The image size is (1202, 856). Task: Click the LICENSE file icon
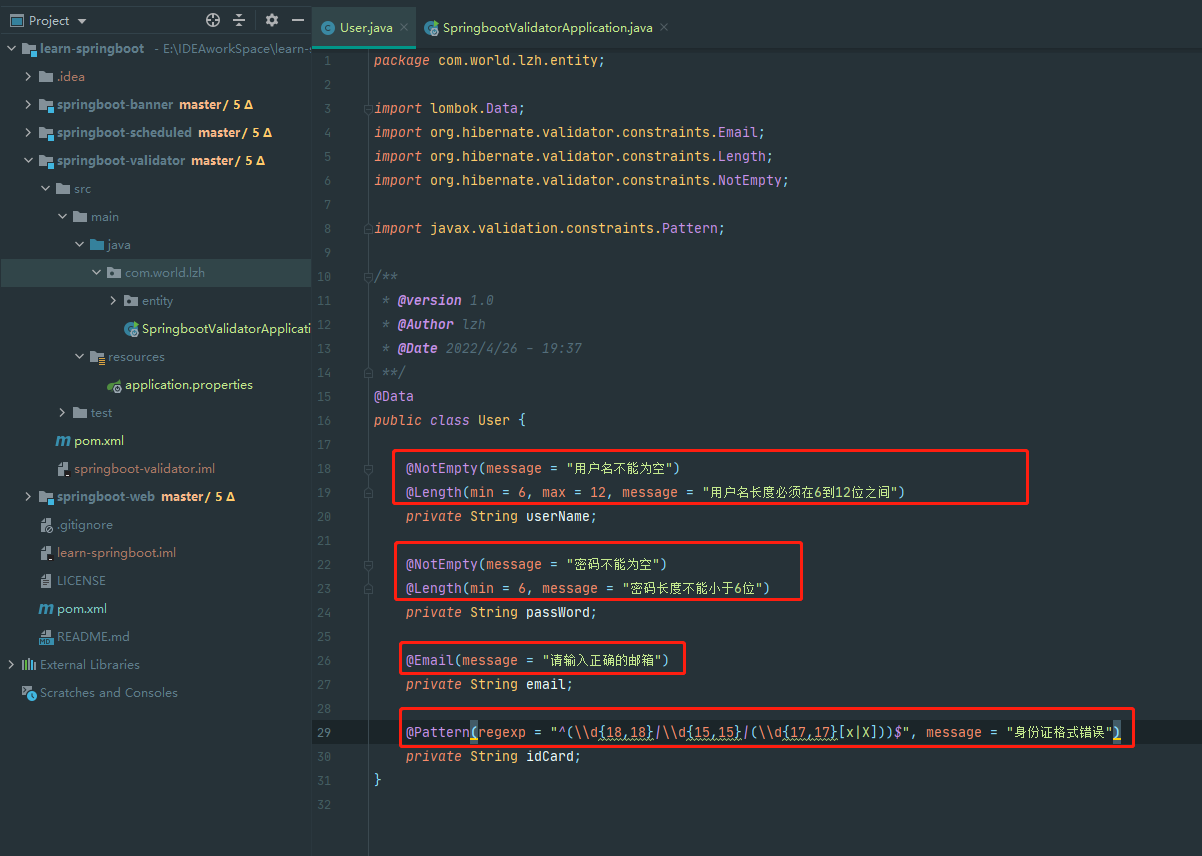pos(46,581)
